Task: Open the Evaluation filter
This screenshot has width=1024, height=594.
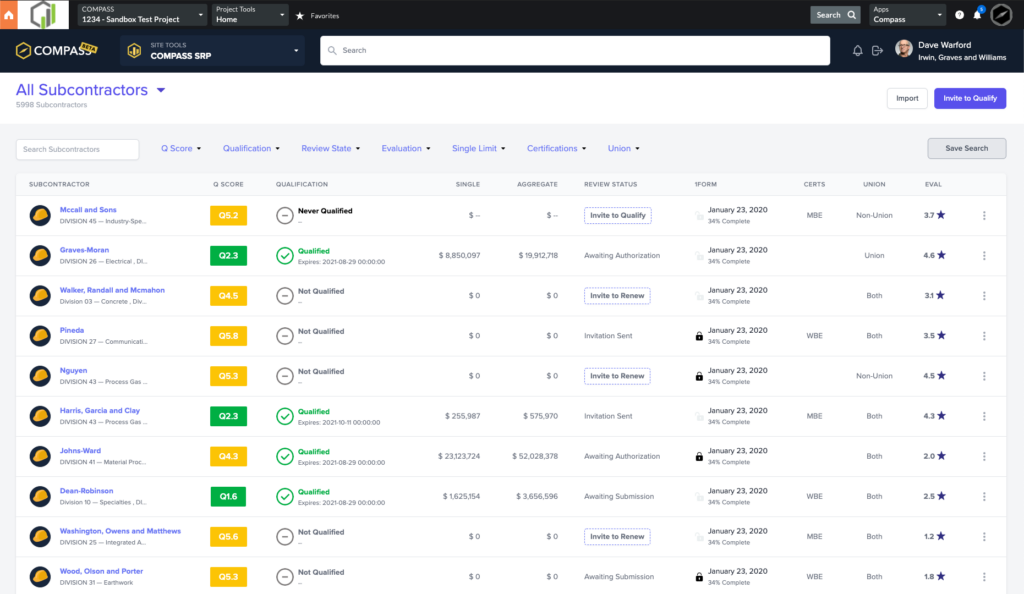Action: [x=406, y=148]
